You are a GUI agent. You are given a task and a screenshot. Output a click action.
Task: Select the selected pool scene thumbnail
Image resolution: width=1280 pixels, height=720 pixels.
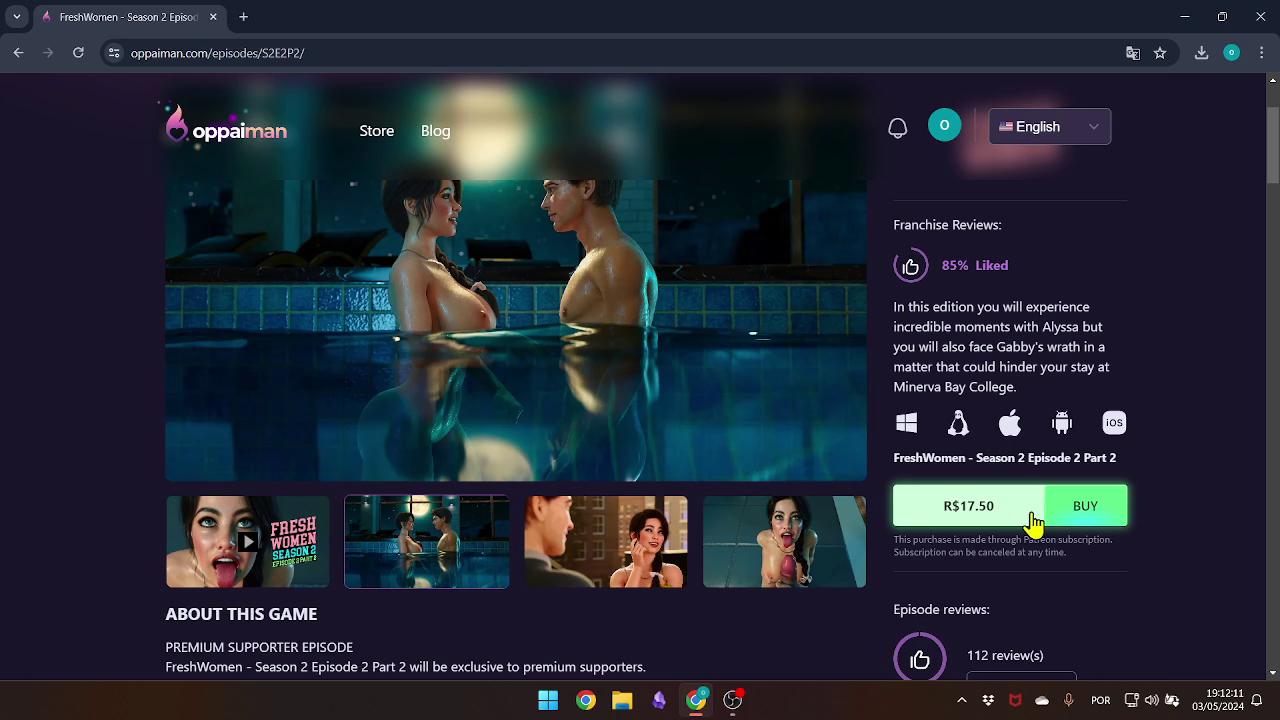(x=427, y=542)
